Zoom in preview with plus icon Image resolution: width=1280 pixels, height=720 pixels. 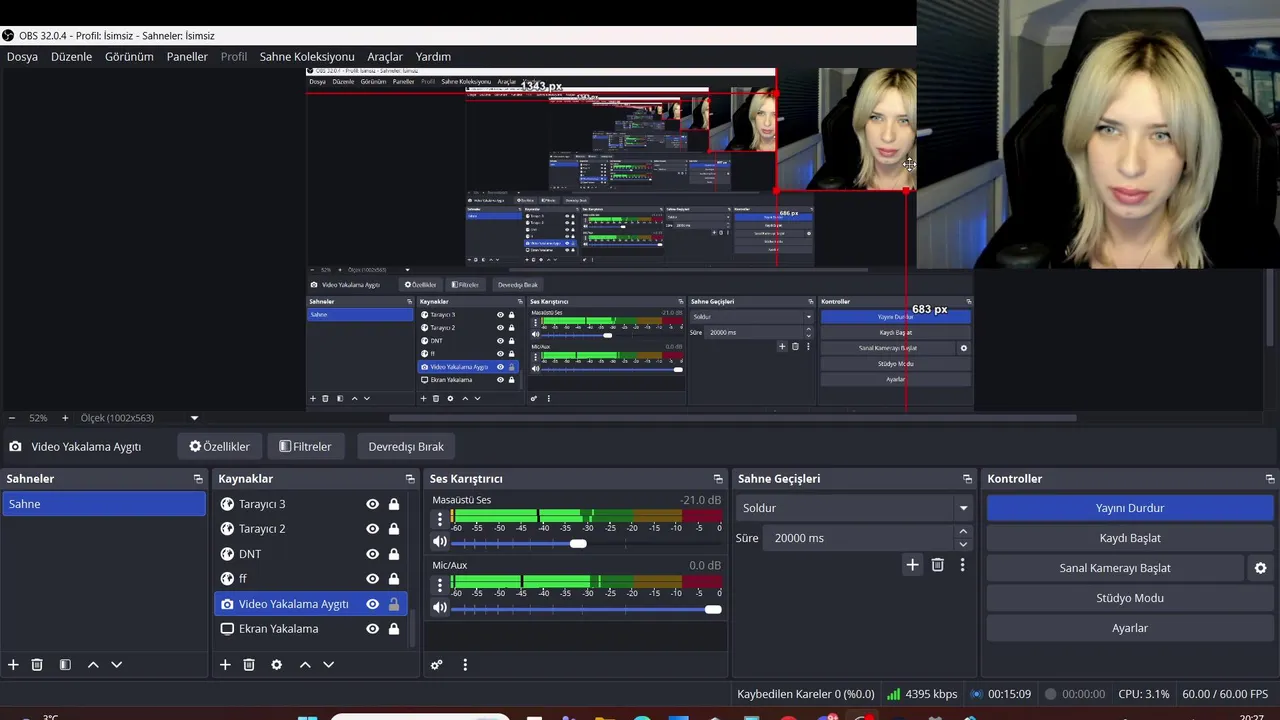(65, 418)
